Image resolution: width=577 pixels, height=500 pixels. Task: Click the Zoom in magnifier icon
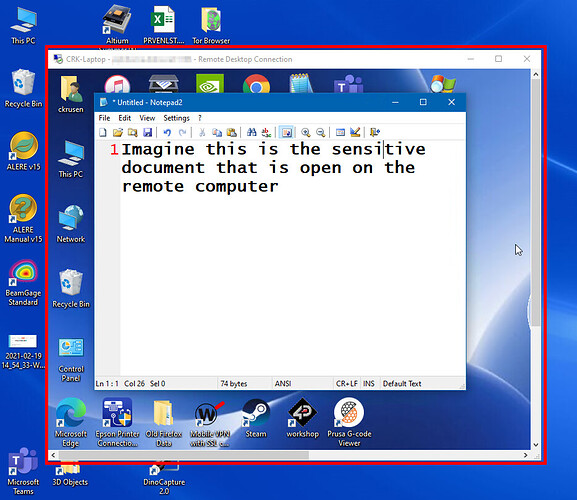(305, 132)
